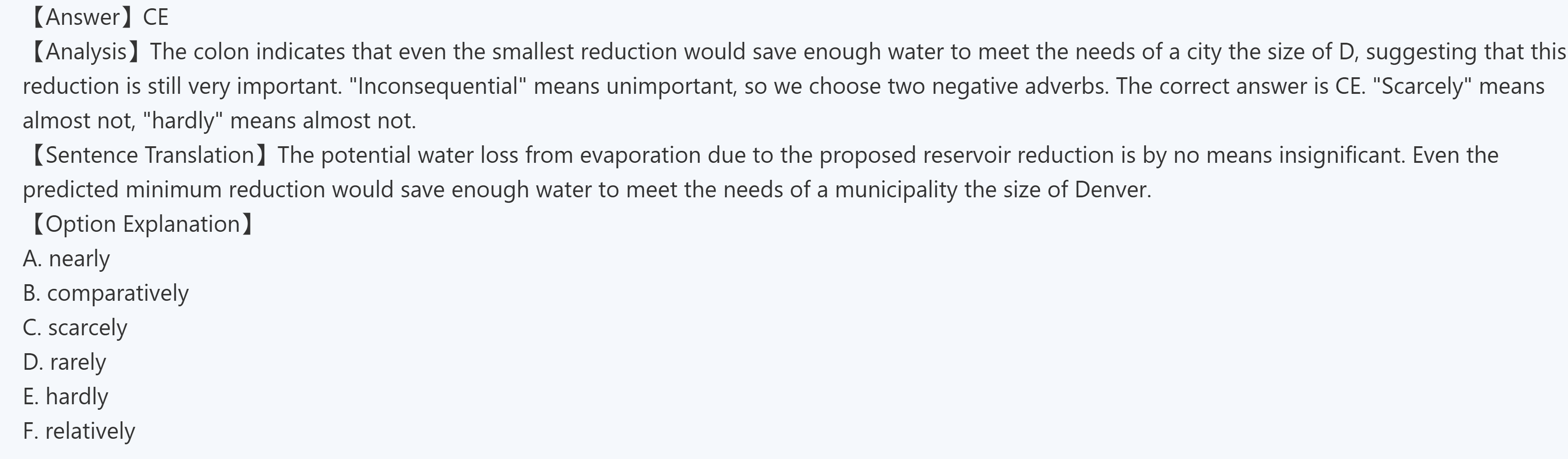Click the Analysis heading label

(86, 52)
